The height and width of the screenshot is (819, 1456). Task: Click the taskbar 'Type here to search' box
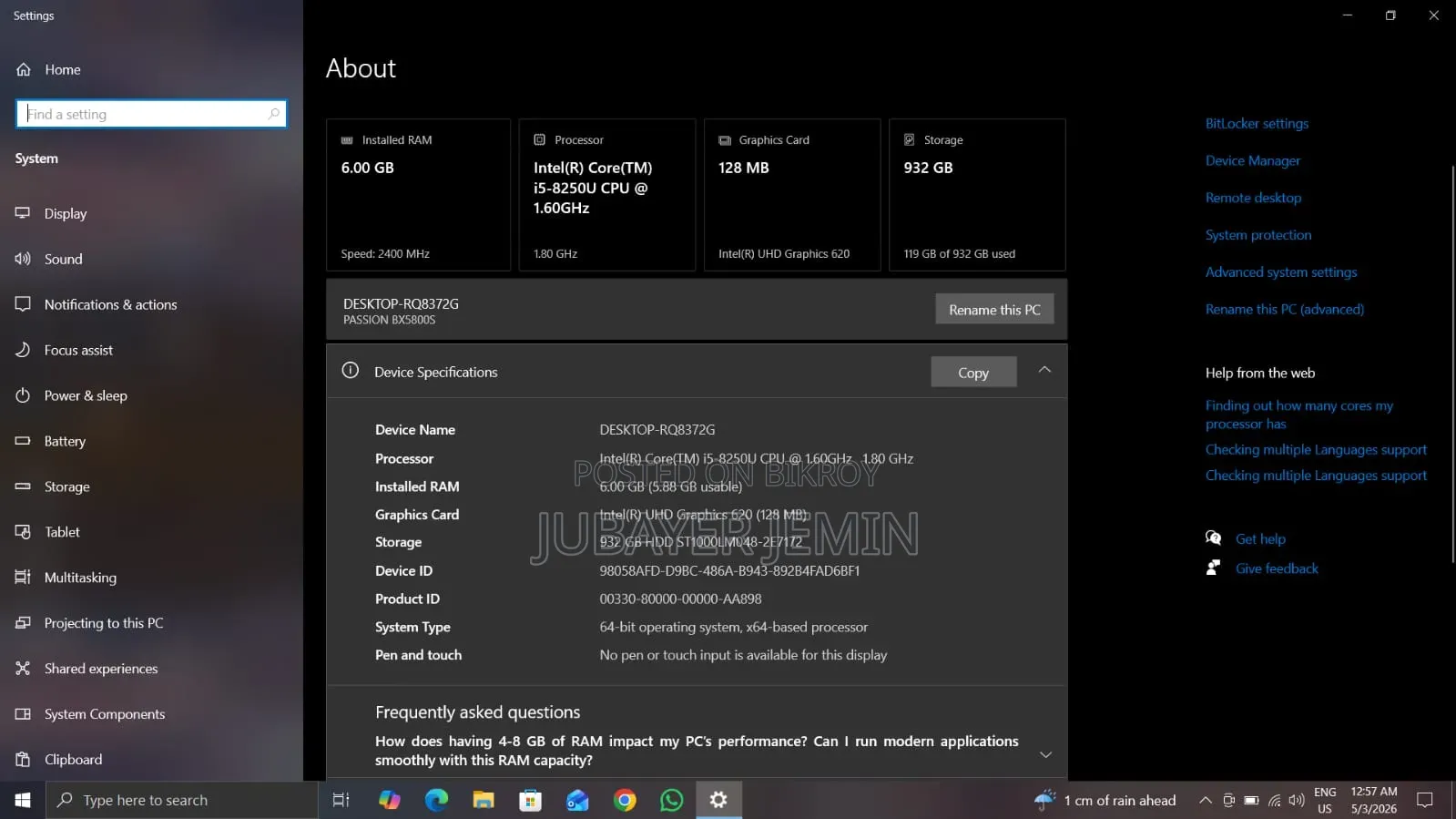pyautogui.click(x=182, y=800)
